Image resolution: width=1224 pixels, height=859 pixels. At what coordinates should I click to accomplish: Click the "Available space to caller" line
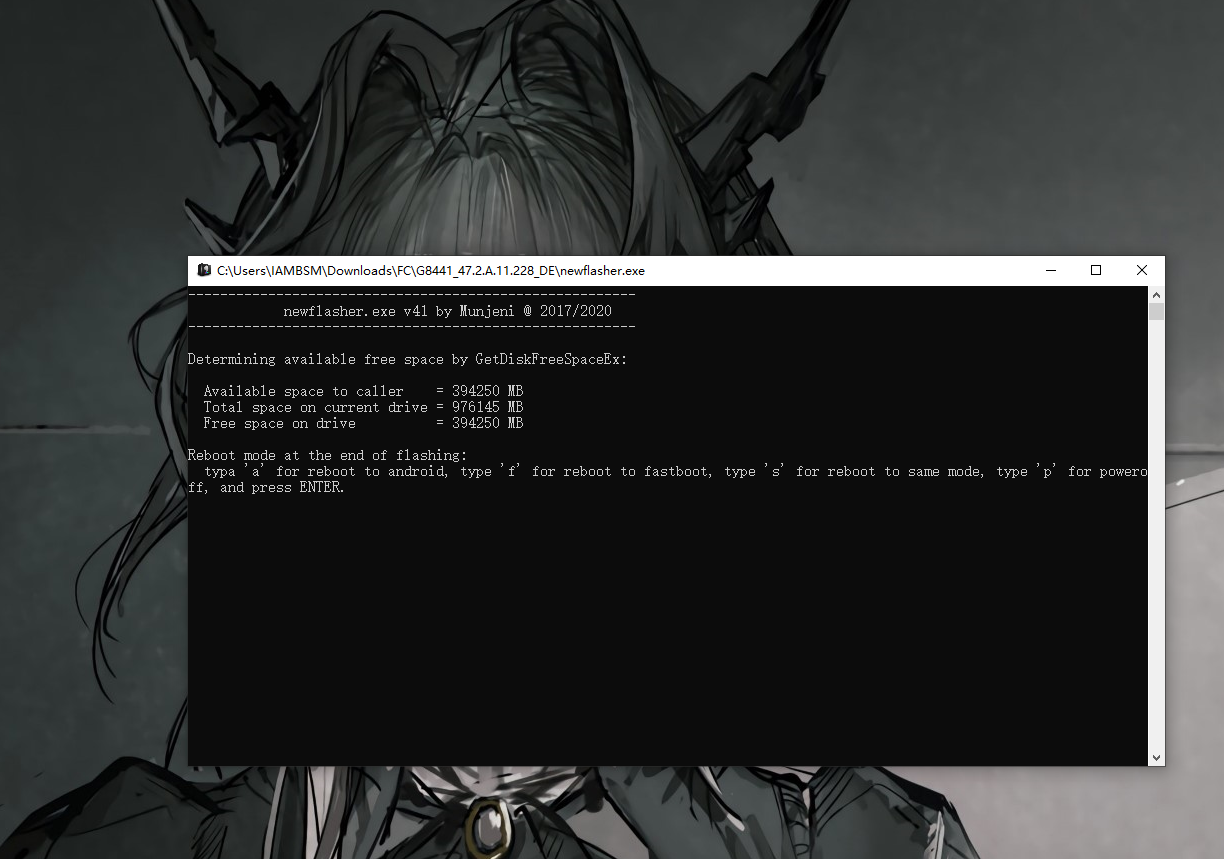(x=363, y=391)
